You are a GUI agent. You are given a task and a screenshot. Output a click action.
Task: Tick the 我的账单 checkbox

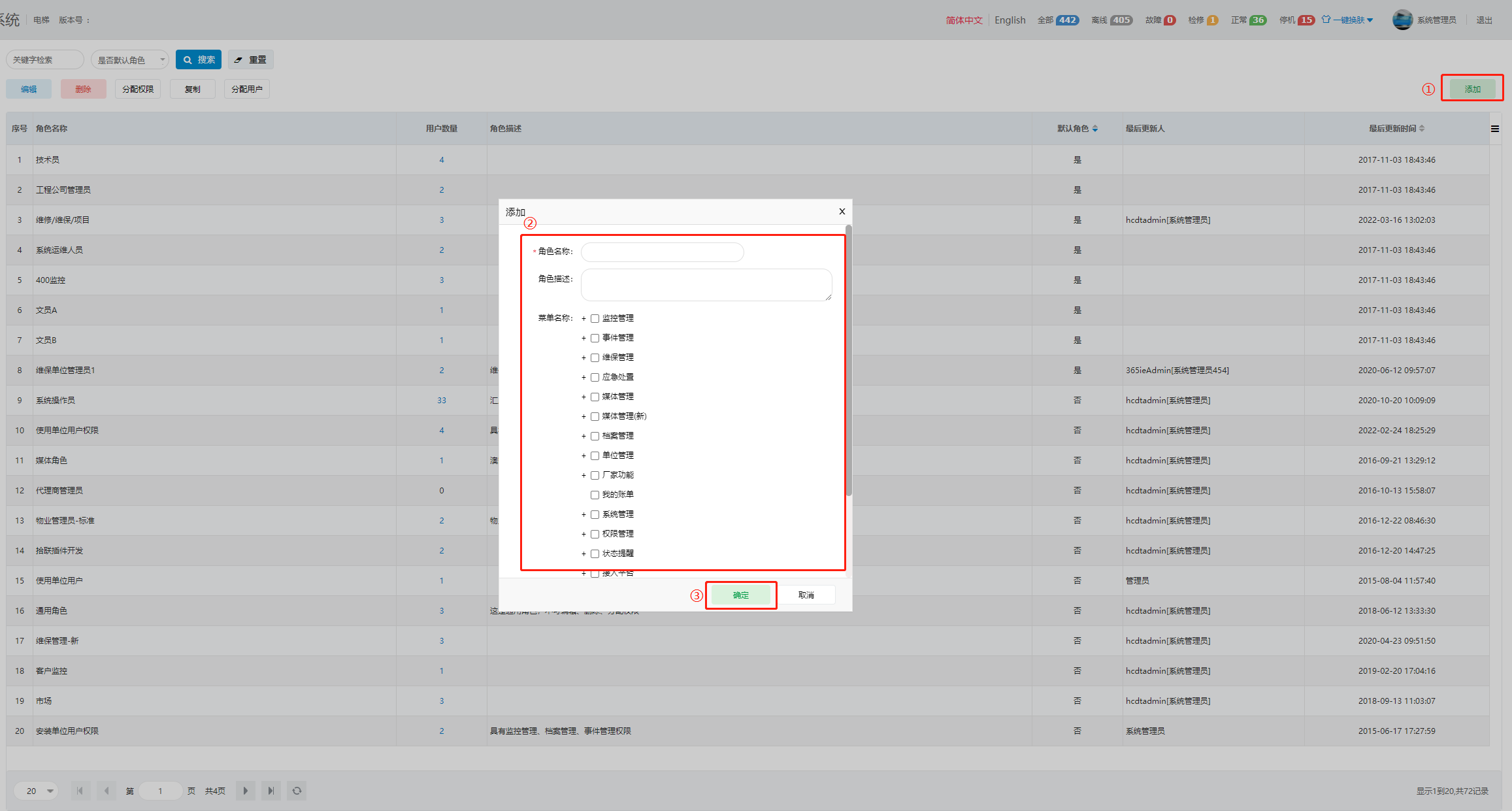pos(595,495)
